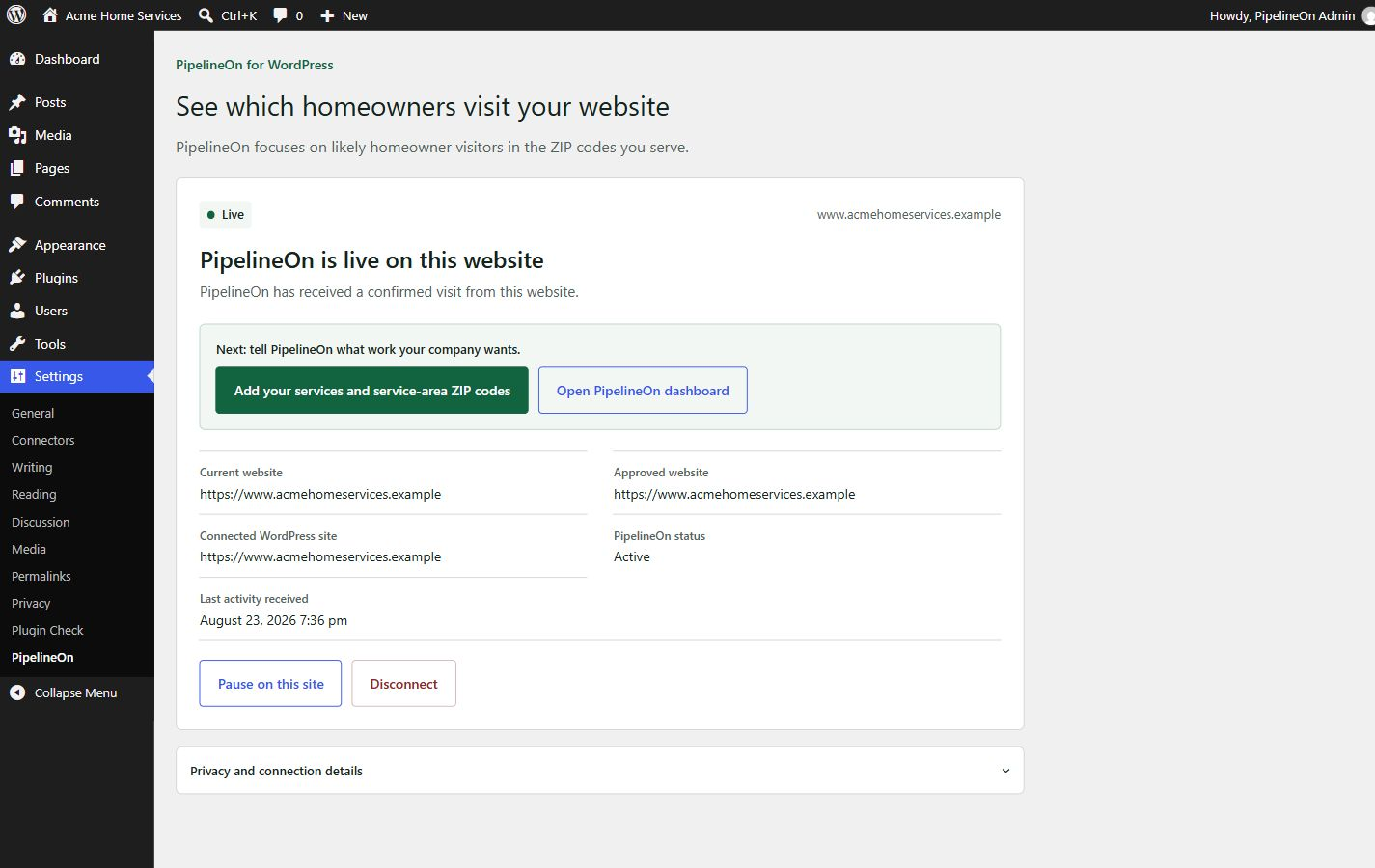Click the WordPress logo icon
Viewport: 1375px width, 868px height.
[x=16, y=15]
